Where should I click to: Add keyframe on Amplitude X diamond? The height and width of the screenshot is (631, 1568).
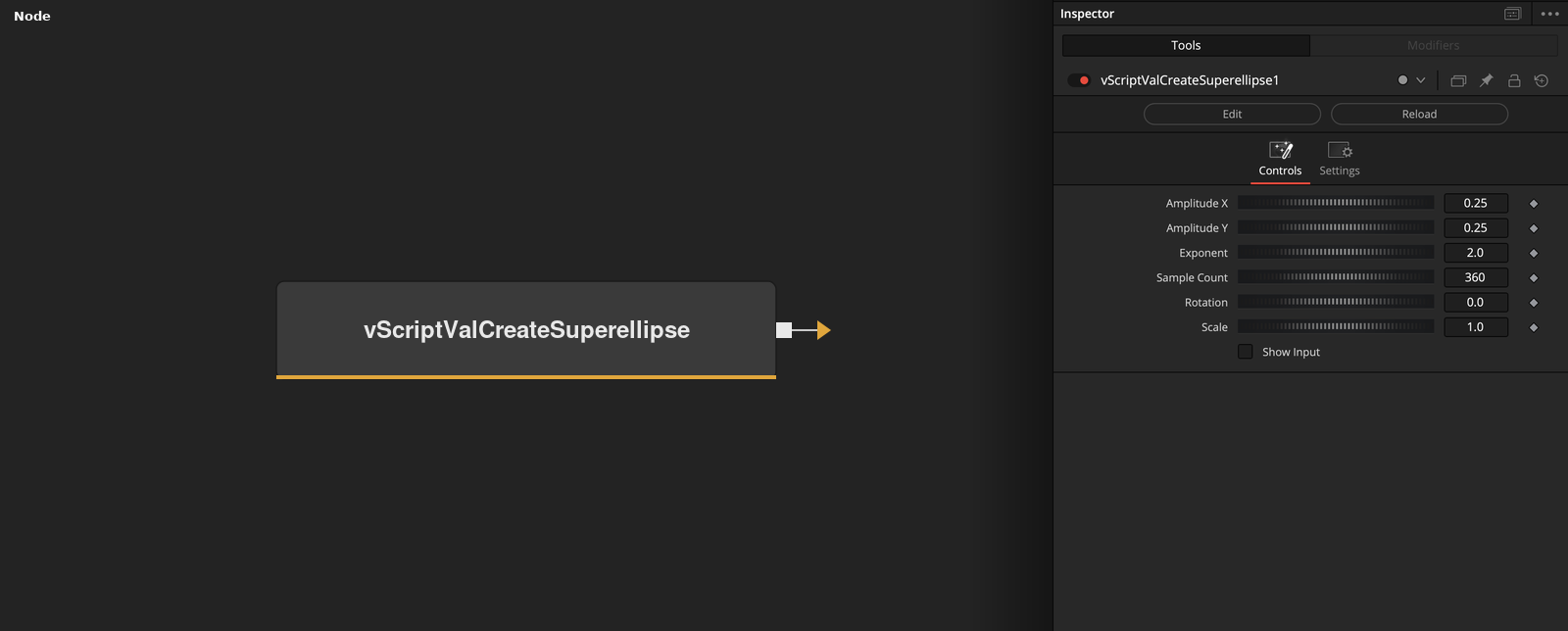1534,204
